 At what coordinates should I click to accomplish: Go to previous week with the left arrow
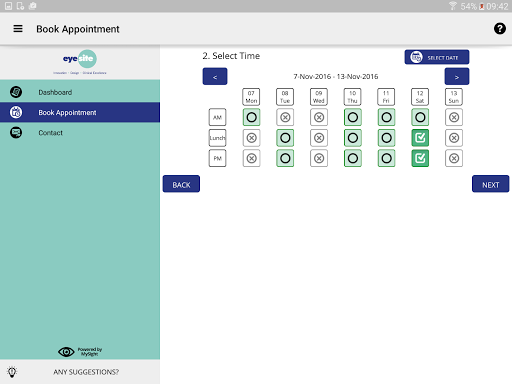click(x=215, y=76)
